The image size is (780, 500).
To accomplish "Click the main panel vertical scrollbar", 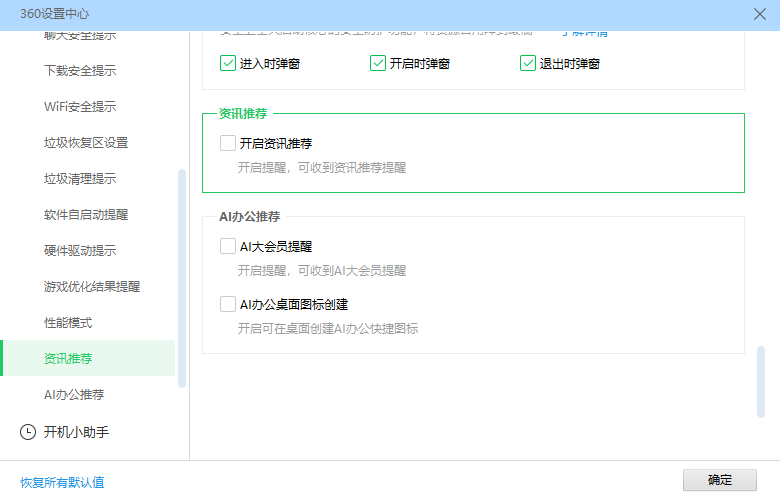I will tap(761, 382).
